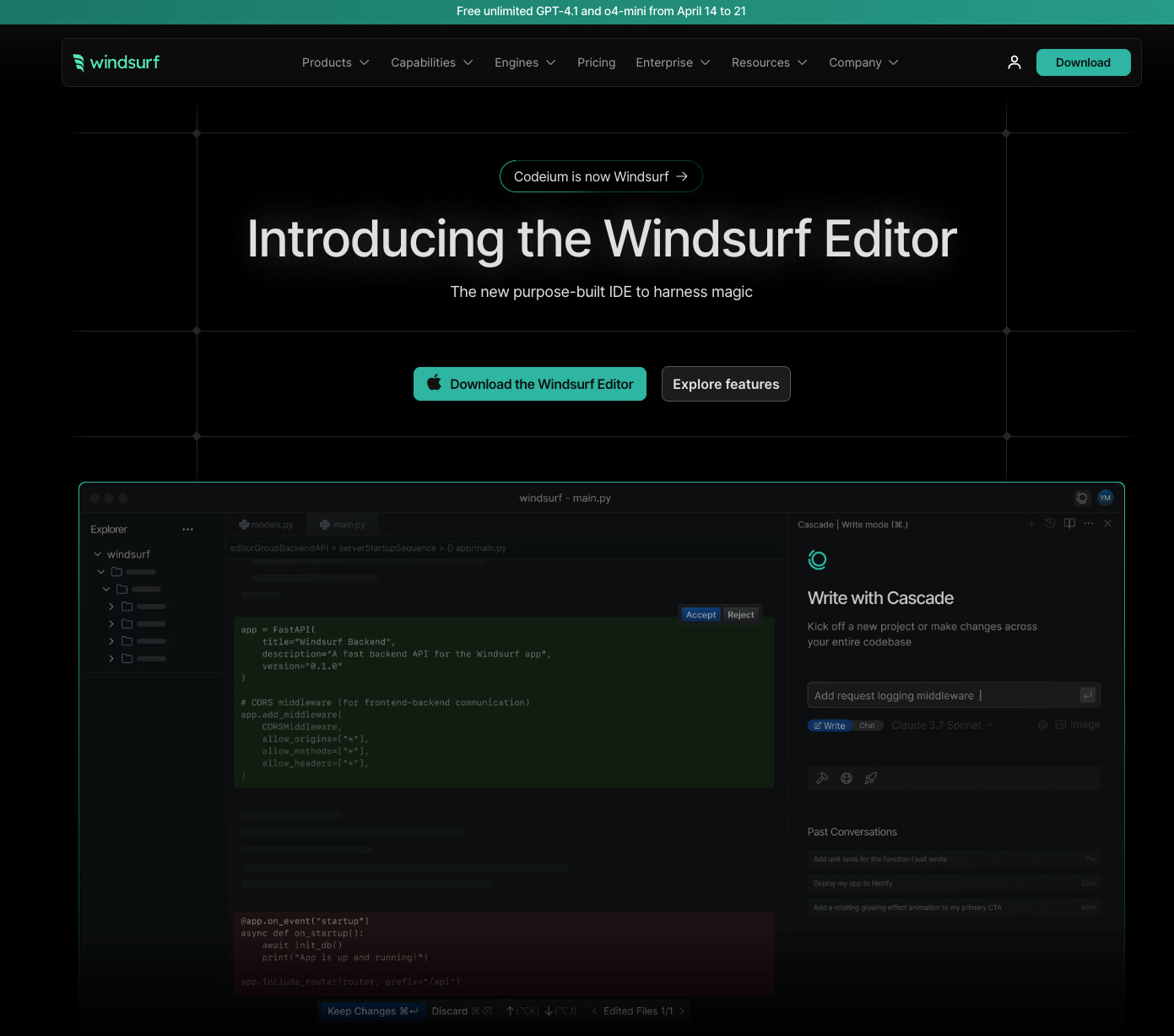Attach an image via the Image button
This screenshot has height=1036, width=1174.
[1078, 725]
